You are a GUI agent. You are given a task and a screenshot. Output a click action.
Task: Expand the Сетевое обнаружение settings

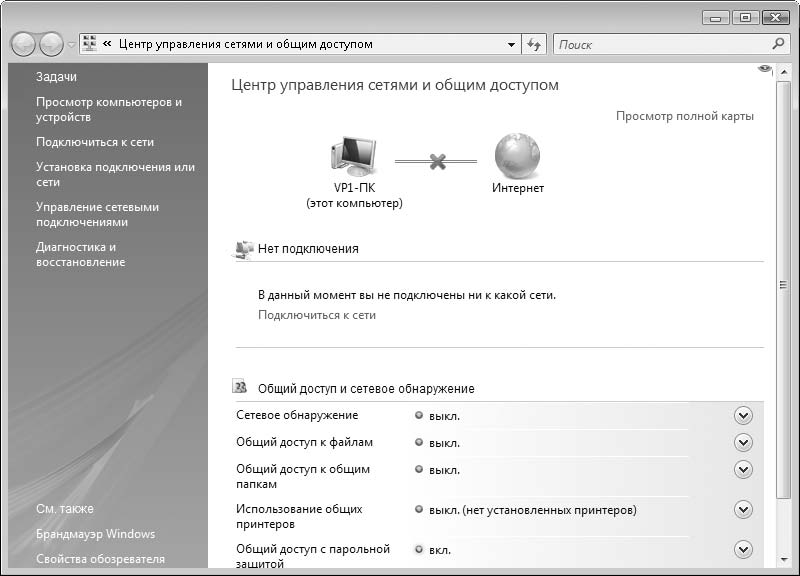pos(742,416)
